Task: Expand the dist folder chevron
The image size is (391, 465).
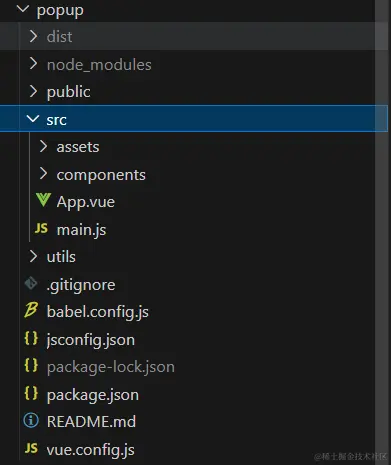Action: (x=33, y=36)
